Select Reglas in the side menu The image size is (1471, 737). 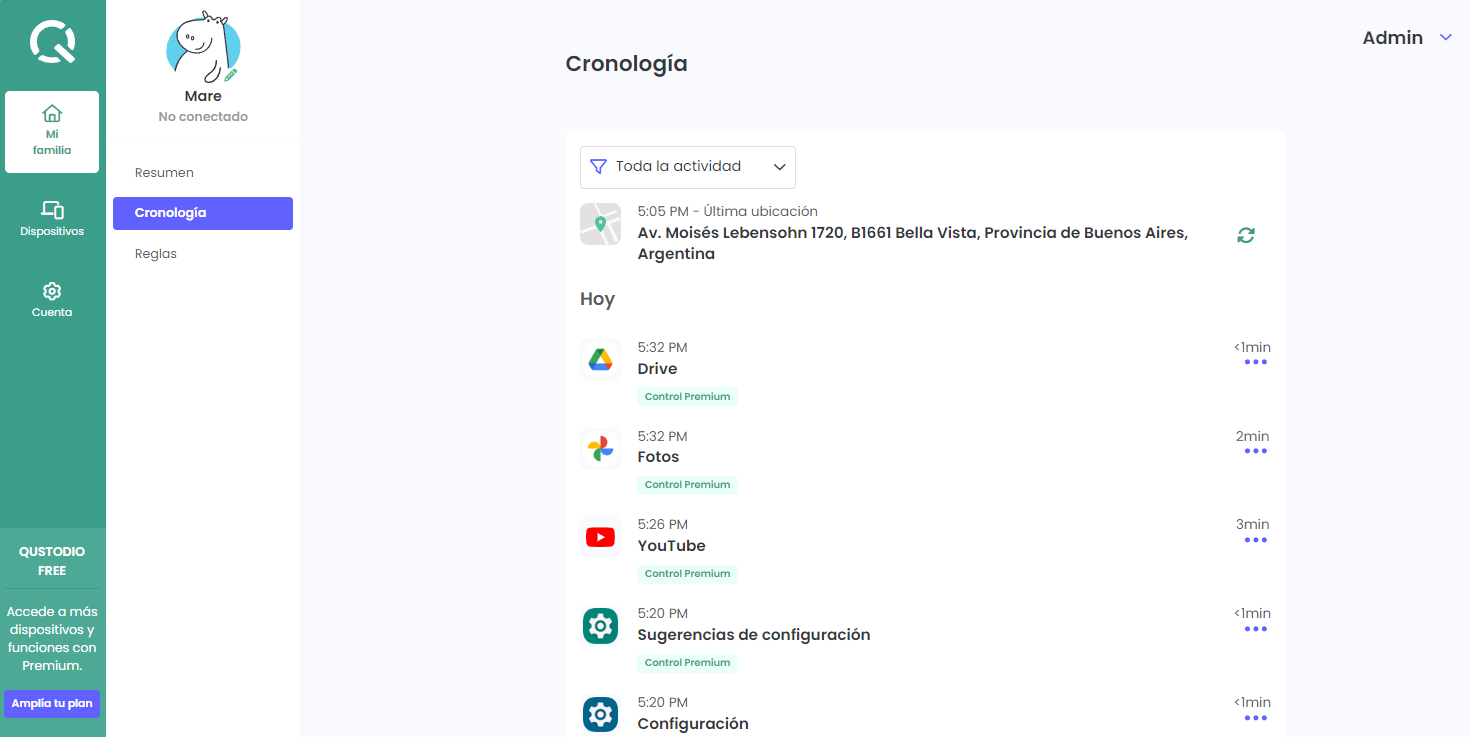(x=156, y=254)
